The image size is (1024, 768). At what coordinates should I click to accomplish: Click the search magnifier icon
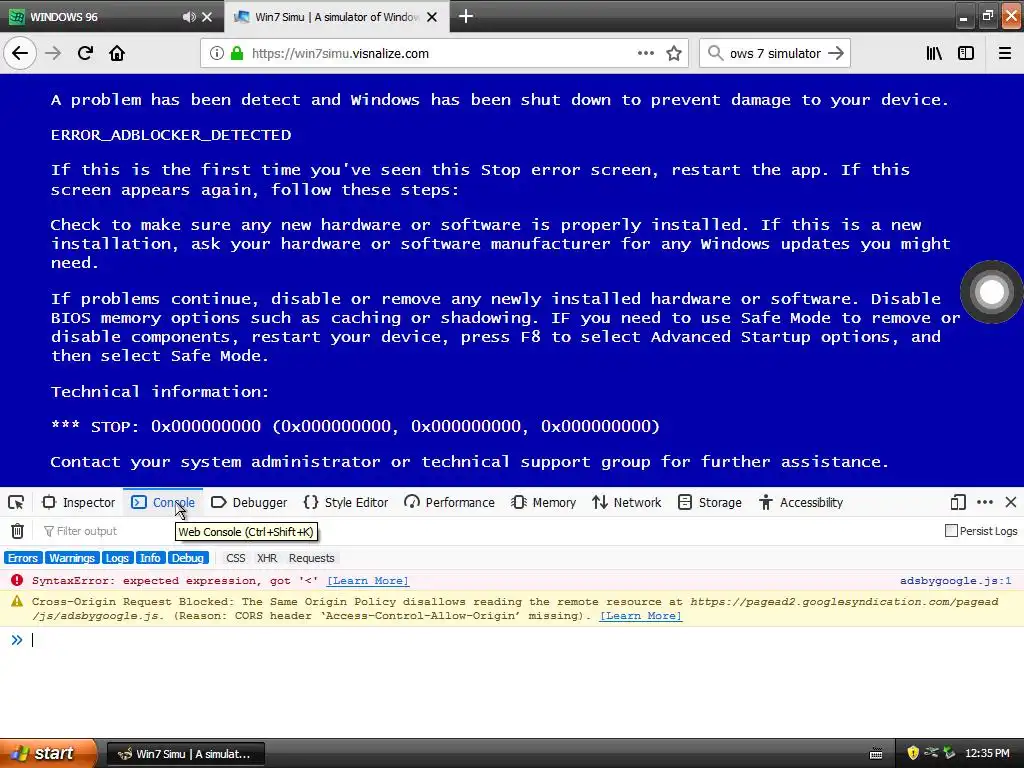[715, 54]
